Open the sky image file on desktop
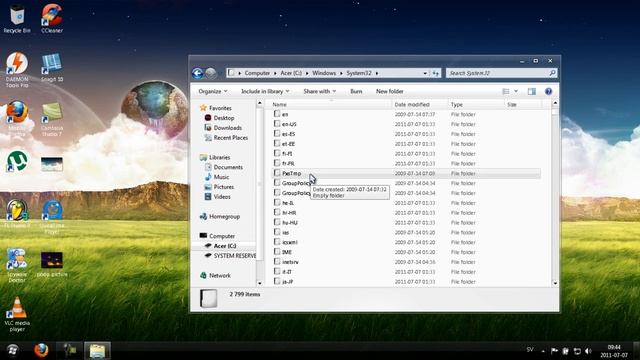The height and width of the screenshot is (360, 640). tap(52, 164)
